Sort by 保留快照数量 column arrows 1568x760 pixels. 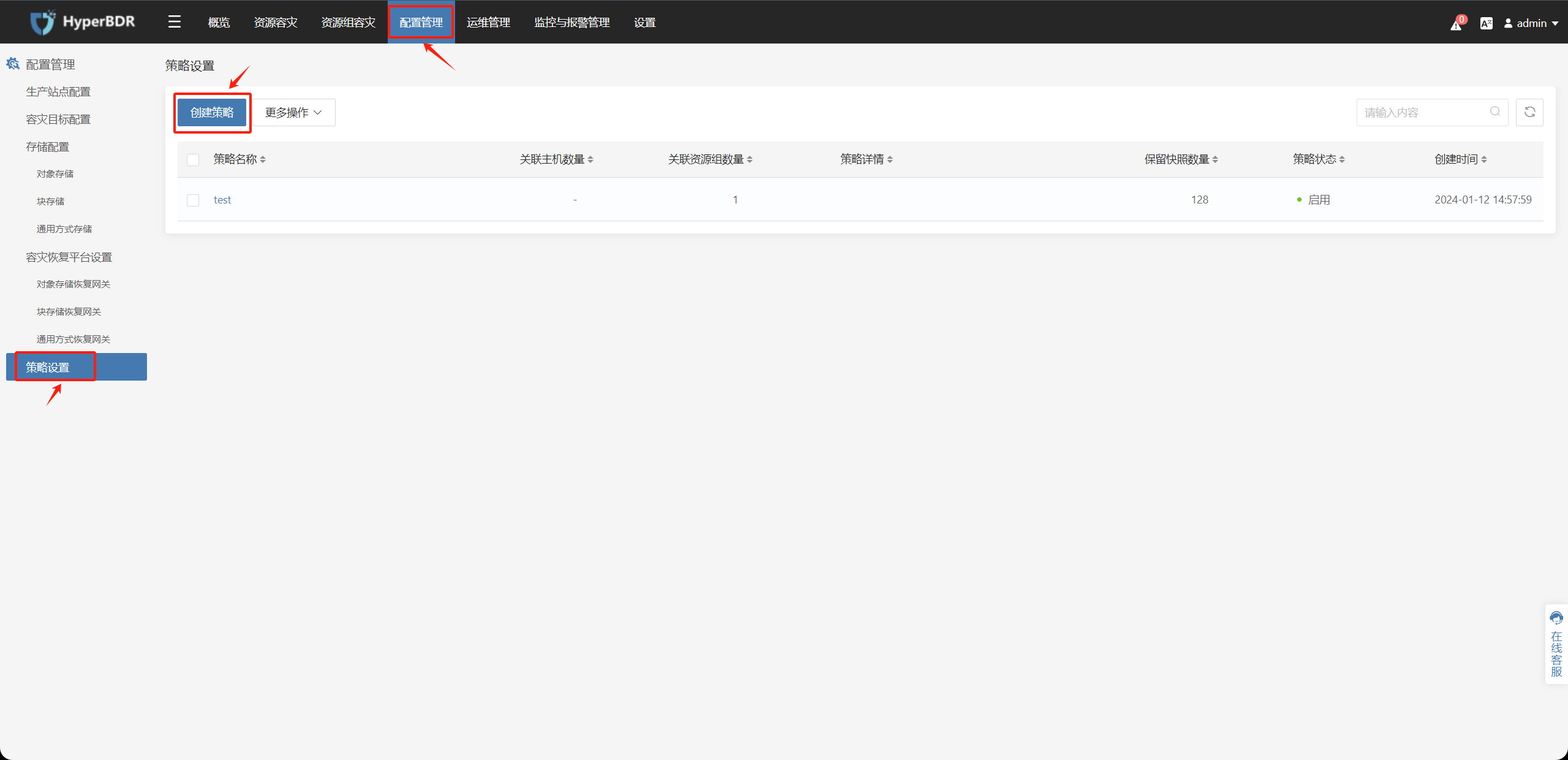pos(1215,159)
